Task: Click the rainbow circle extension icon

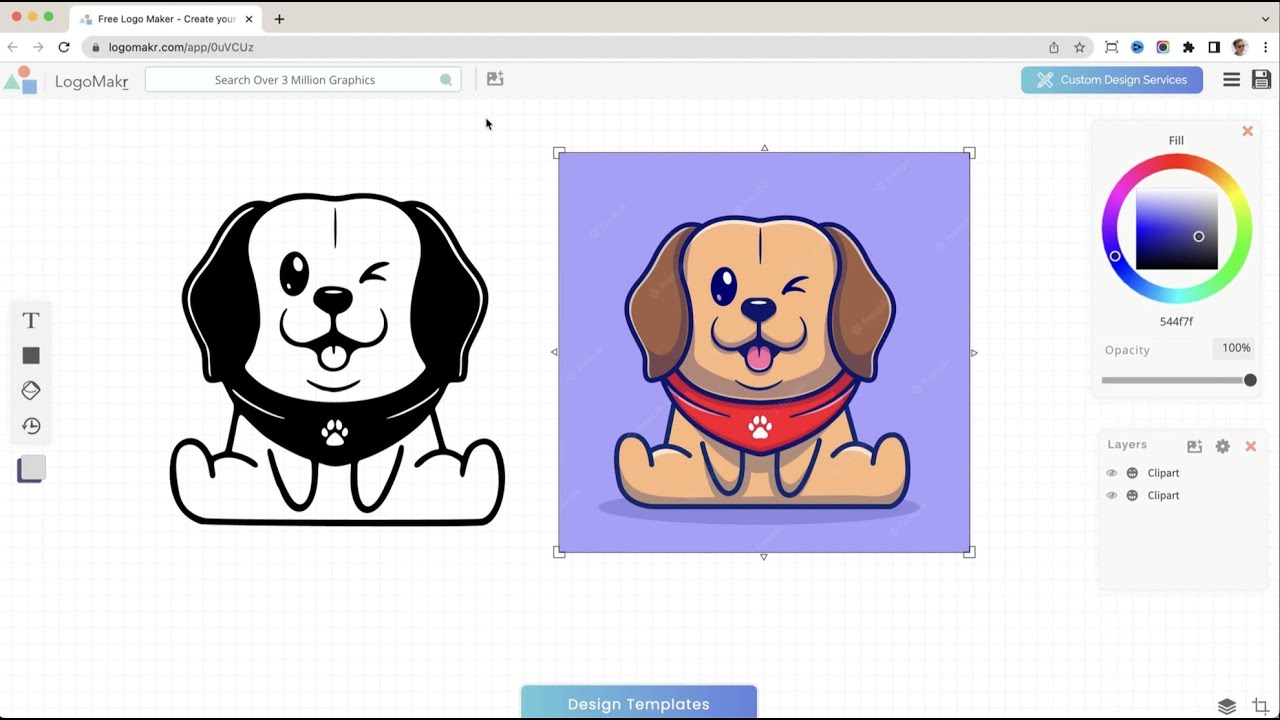Action: [x=1162, y=47]
